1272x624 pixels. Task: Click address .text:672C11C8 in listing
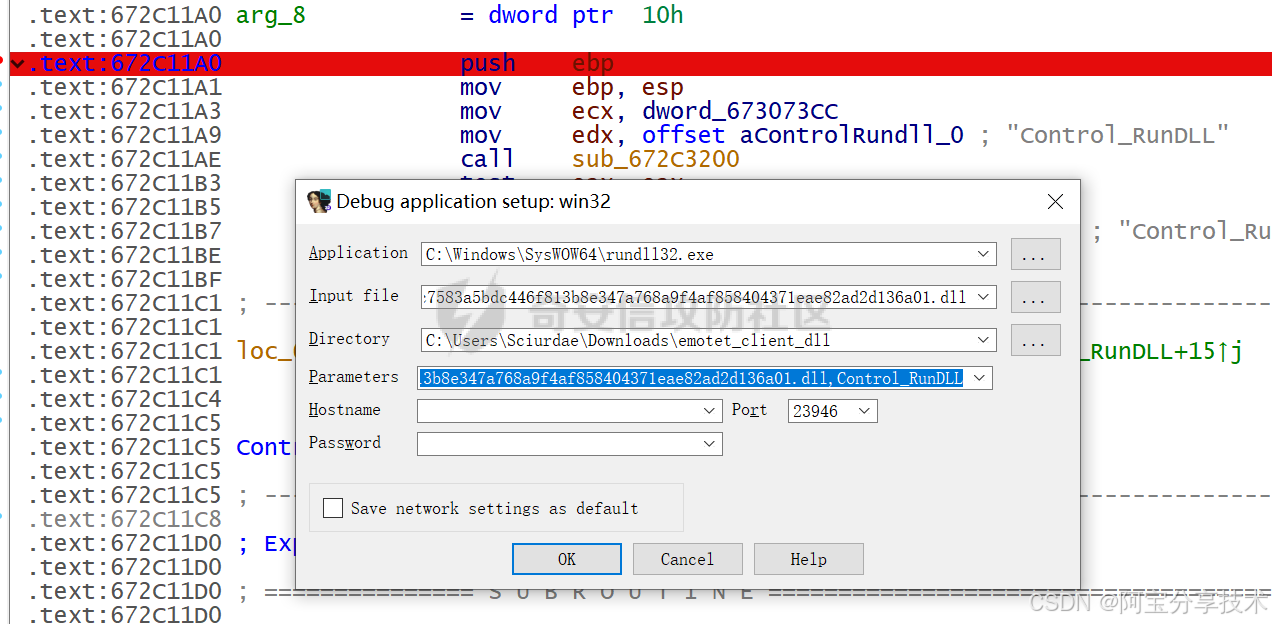tap(125, 519)
